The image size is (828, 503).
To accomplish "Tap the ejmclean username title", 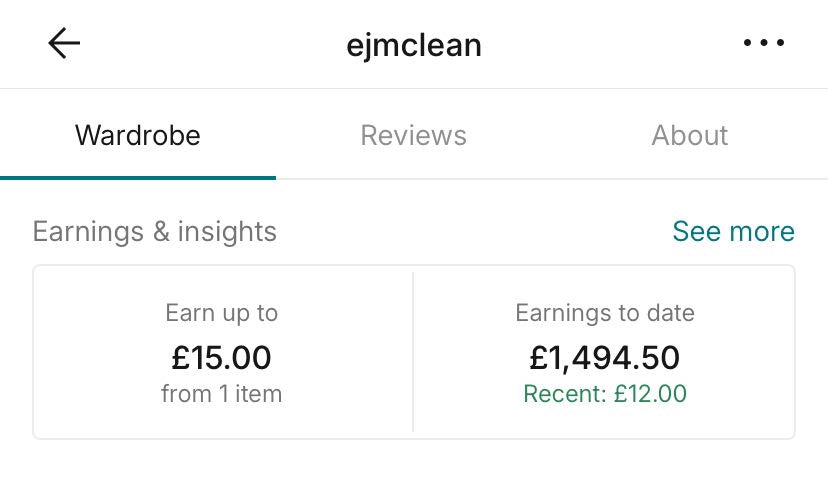I will pyautogui.click(x=413, y=45).
